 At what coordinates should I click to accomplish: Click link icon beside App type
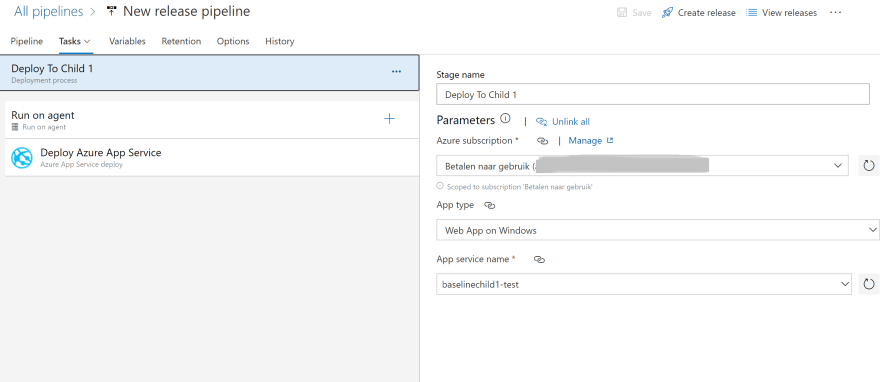(489, 206)
